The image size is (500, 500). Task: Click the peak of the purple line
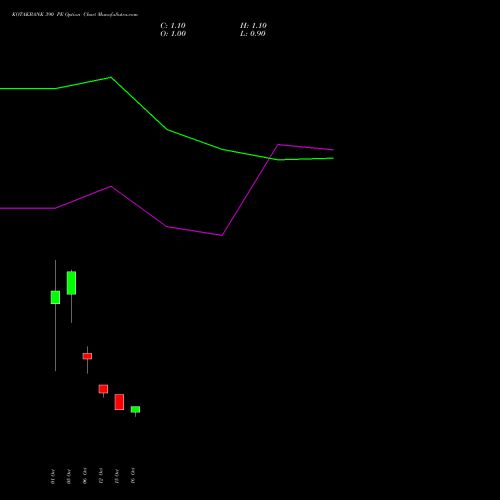point(279,145)
